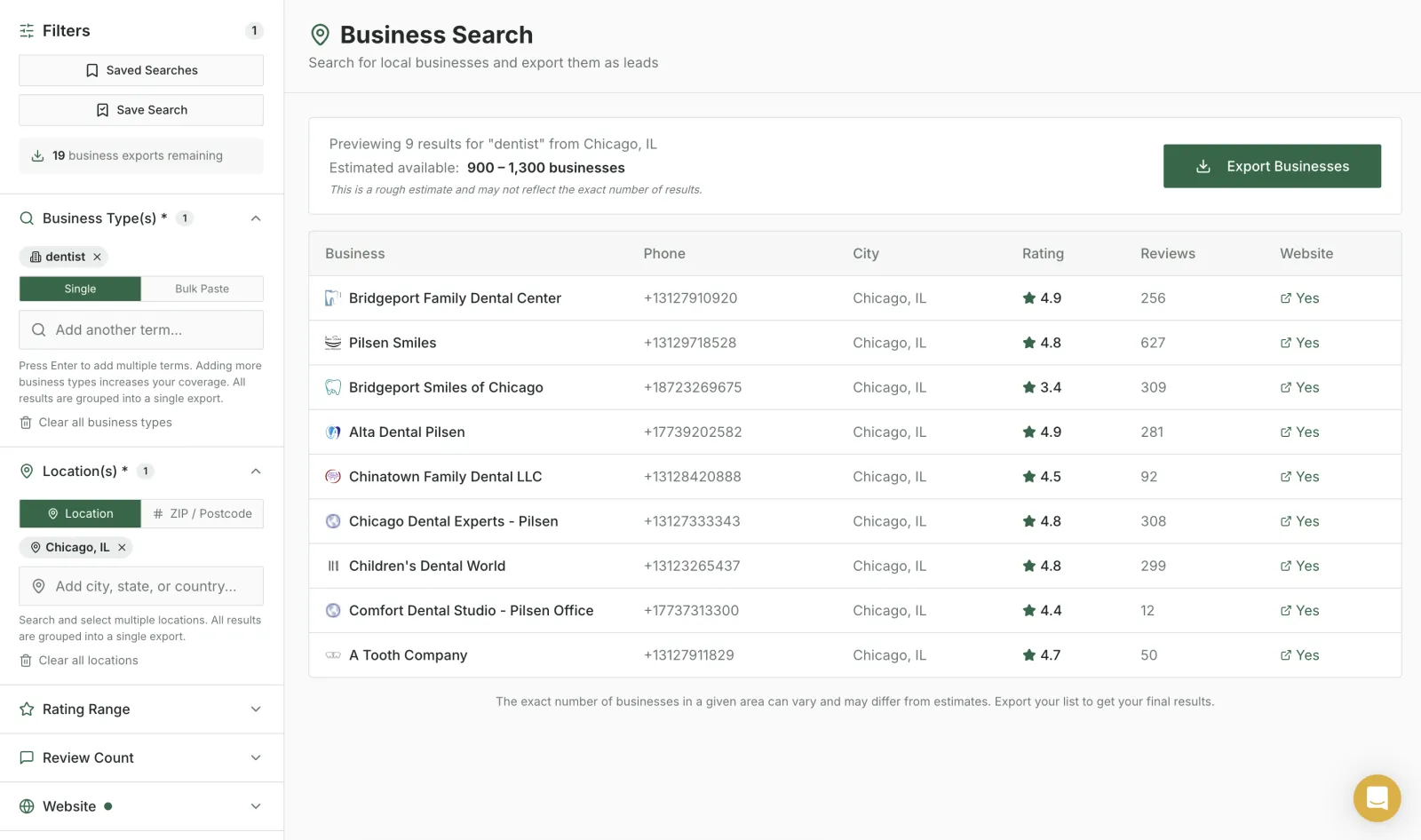Click the Business Search map pin icon
The width and height of the screenshot is (1421, 840).
320,36
